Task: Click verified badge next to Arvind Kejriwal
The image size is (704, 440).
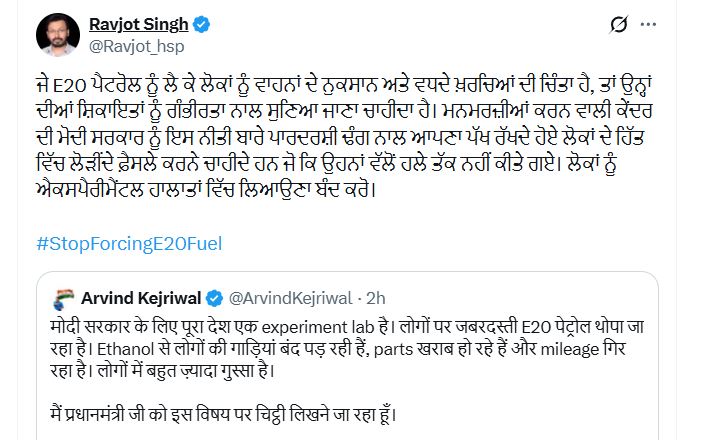Action: click(x=214, y=299)
